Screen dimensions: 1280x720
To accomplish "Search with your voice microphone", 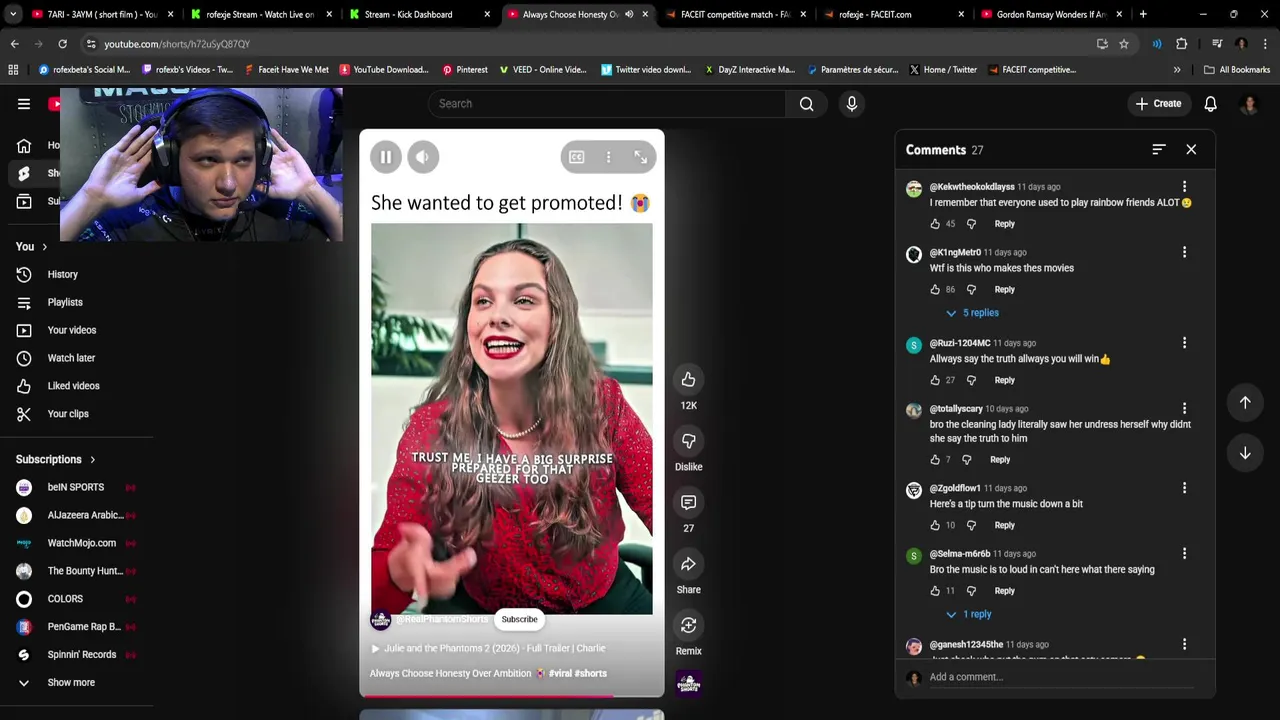I will pyautogui.click(x=852, y=104).
